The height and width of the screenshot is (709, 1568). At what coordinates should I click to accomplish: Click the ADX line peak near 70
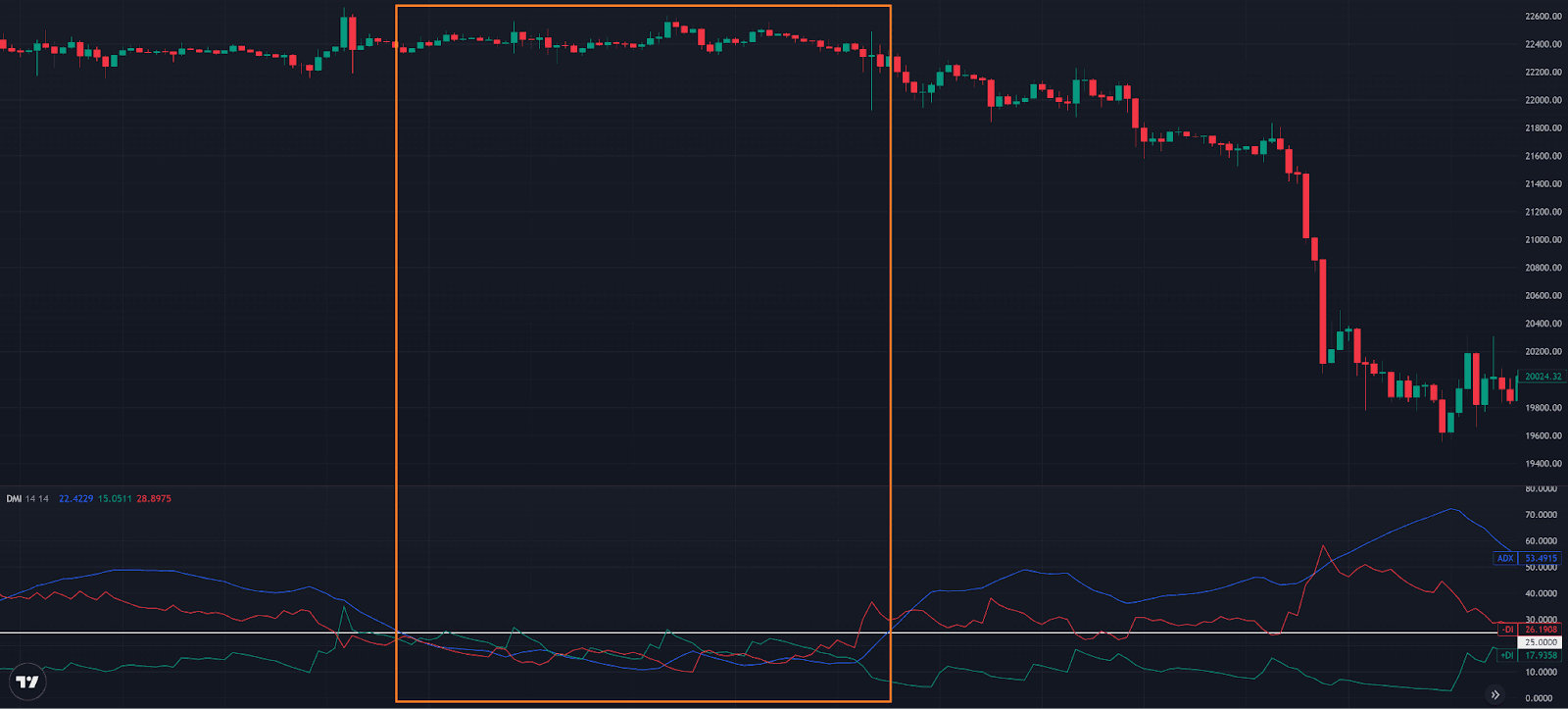coord(1451,509)
